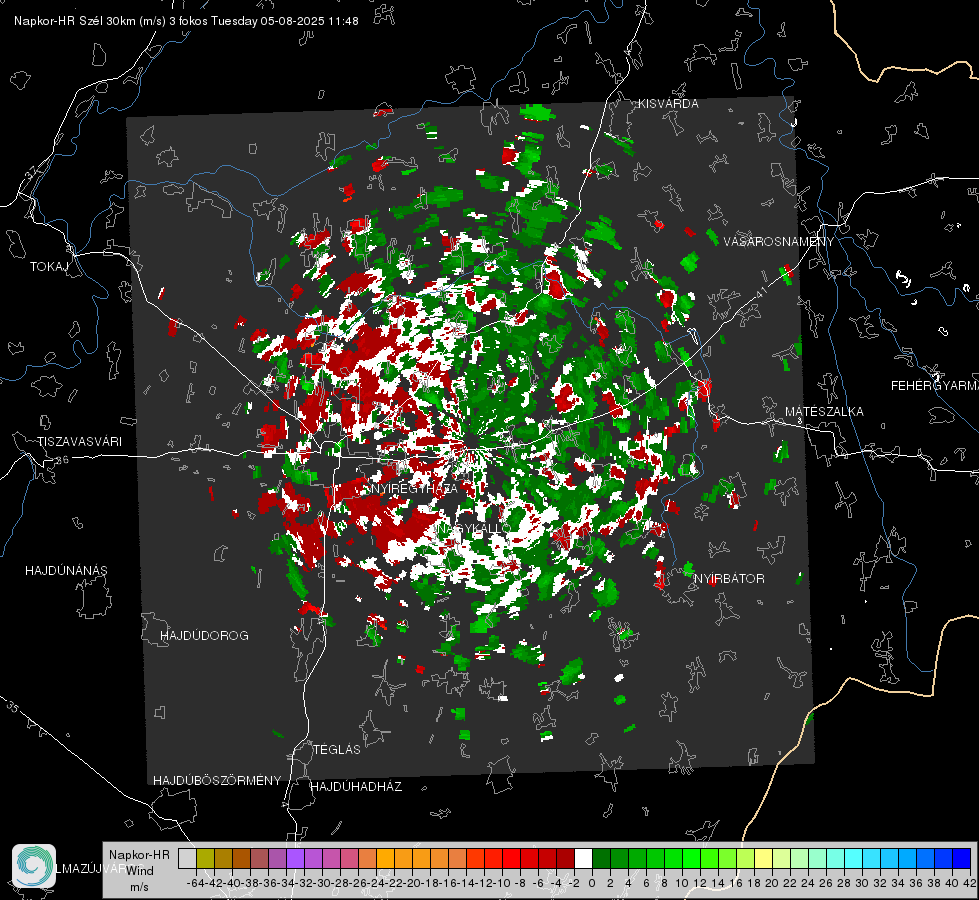Click the HAJDÚNÁNÁS town label
Screen dimensions: 979x900
coord(66,571)
